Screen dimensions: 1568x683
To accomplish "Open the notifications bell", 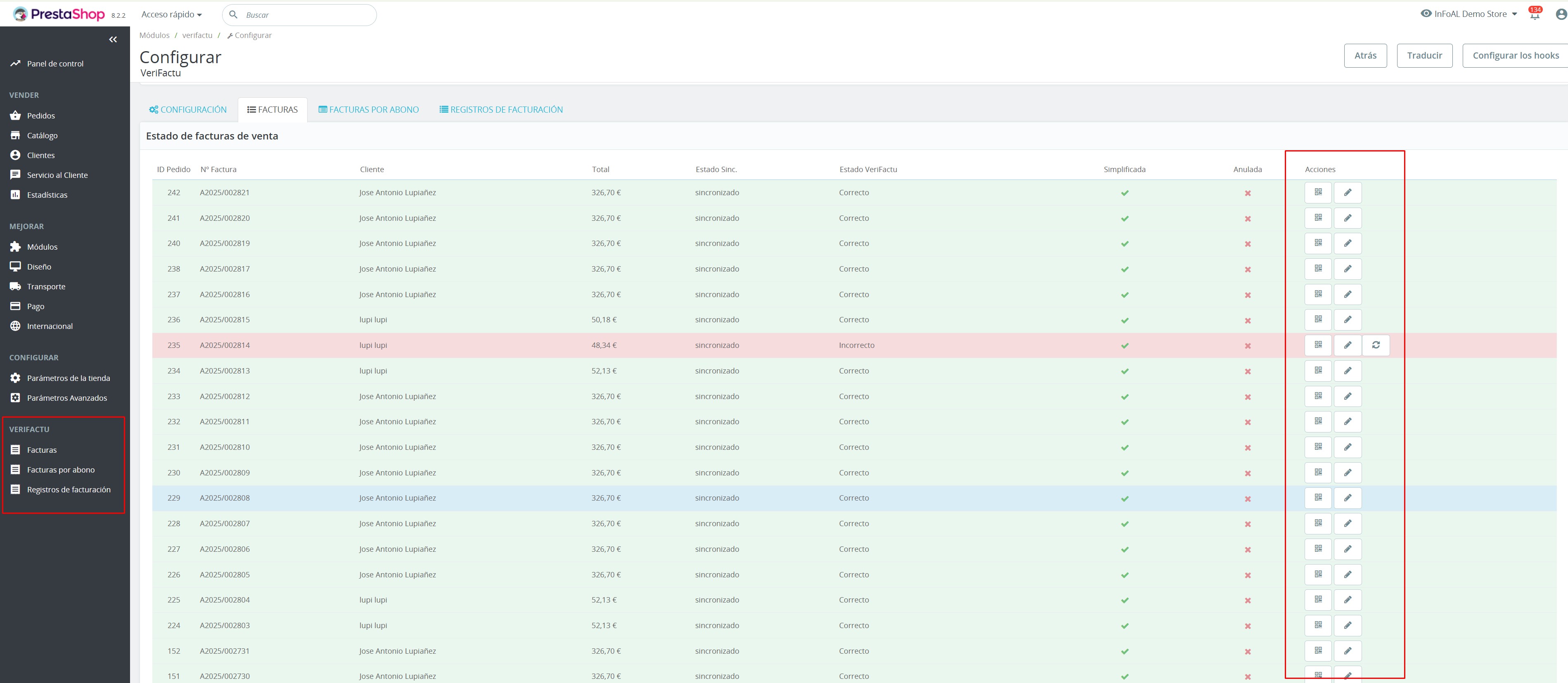I will pyautogui.click(x=1534, y=14).
